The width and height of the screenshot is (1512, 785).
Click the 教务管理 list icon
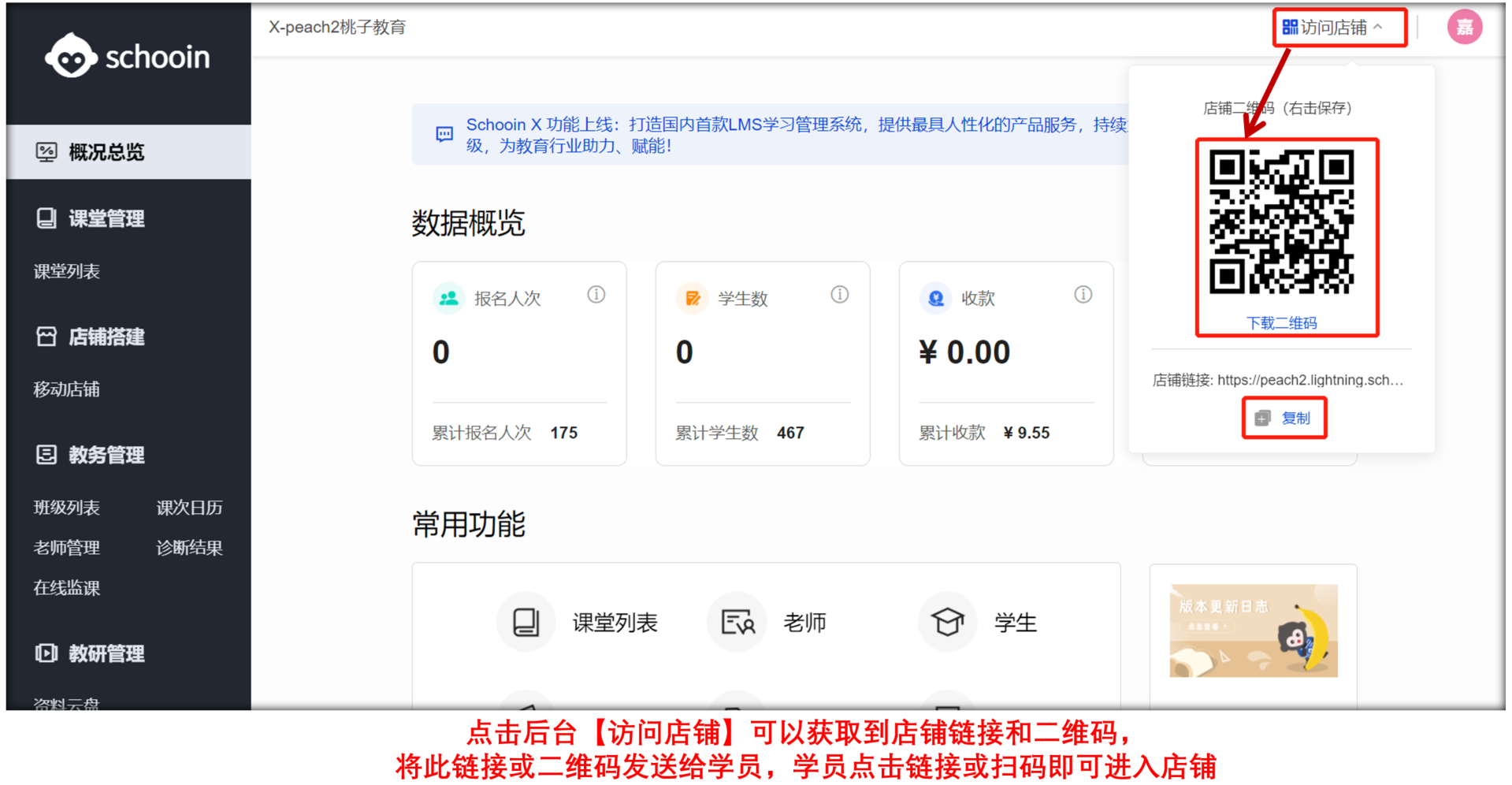coord(46,455)
